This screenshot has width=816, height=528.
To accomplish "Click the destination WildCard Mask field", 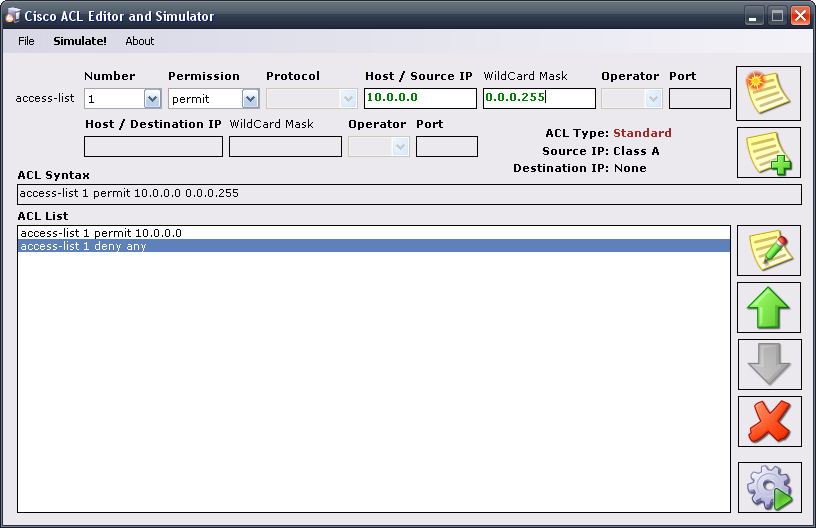I will point(285,146).
